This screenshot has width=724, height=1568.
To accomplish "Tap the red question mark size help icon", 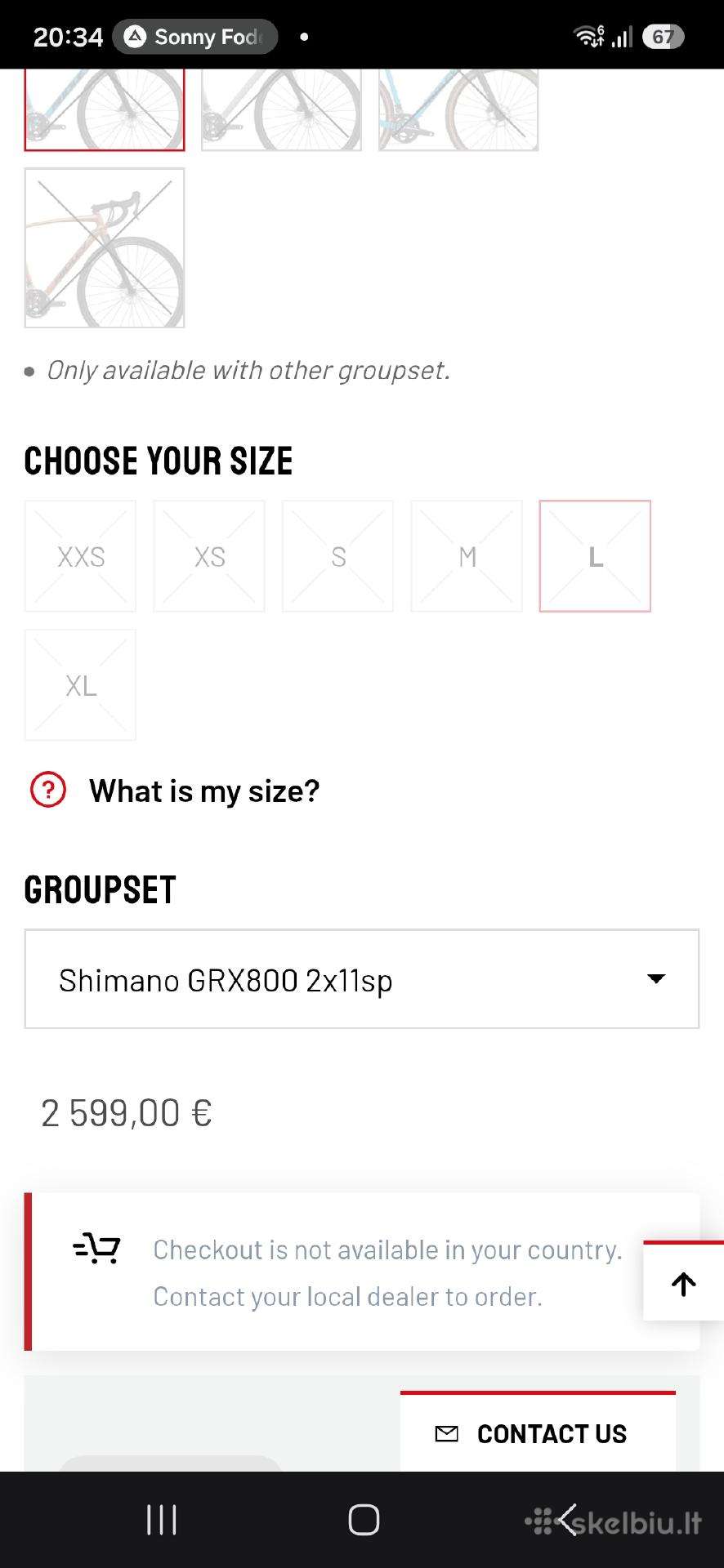I will pyautogui.click(x=48, y=791).
